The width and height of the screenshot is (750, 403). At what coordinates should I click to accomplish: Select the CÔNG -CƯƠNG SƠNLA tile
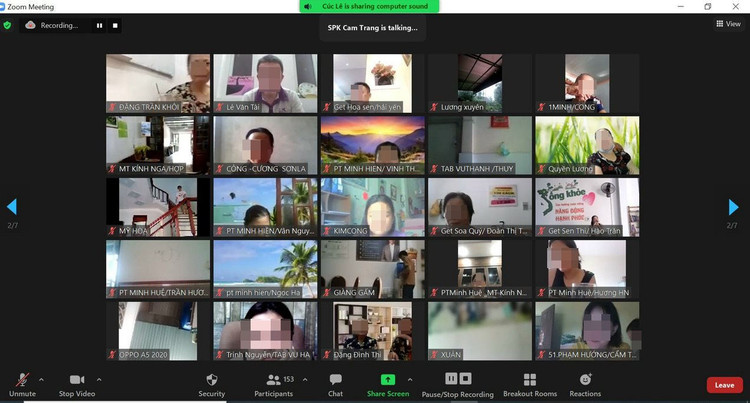(265, 145)
